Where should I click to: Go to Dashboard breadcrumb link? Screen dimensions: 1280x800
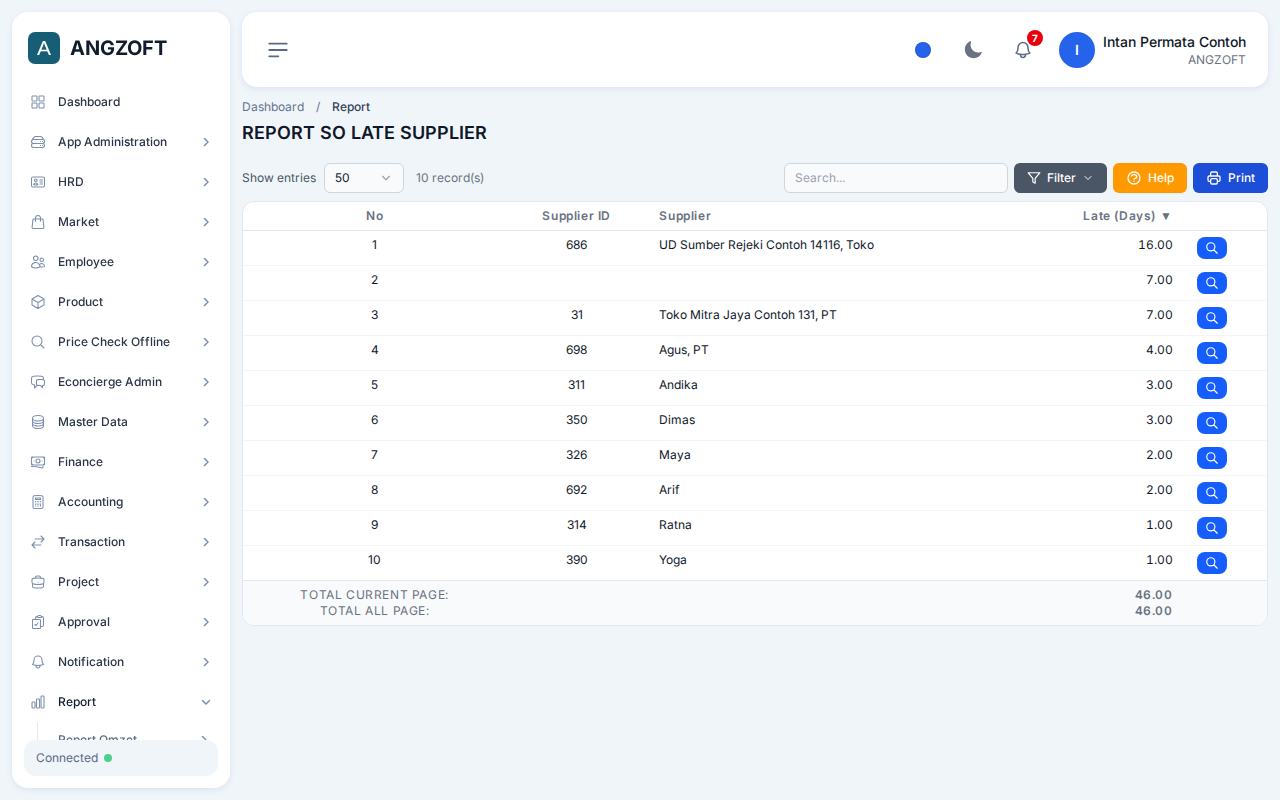pyautogui.click(x=273, y=107)
